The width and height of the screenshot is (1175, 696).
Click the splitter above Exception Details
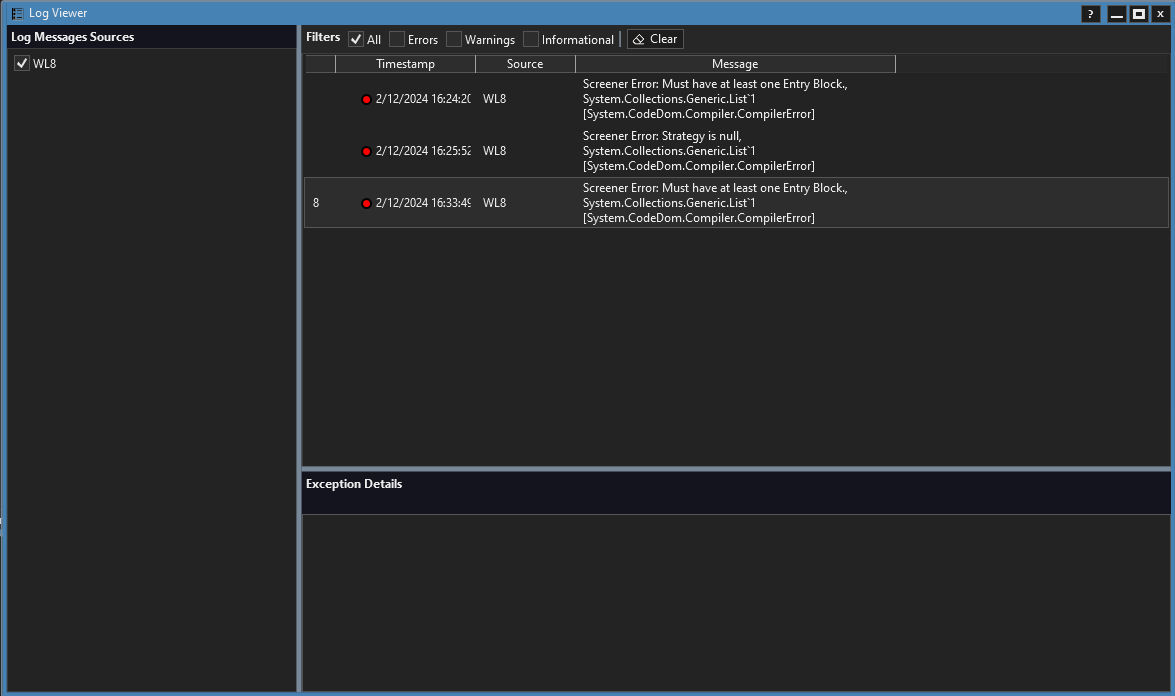tap(735, 468)
